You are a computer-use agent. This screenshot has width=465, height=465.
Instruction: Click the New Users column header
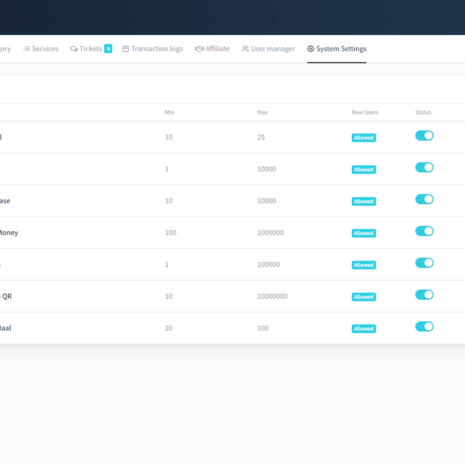[365, 112]
